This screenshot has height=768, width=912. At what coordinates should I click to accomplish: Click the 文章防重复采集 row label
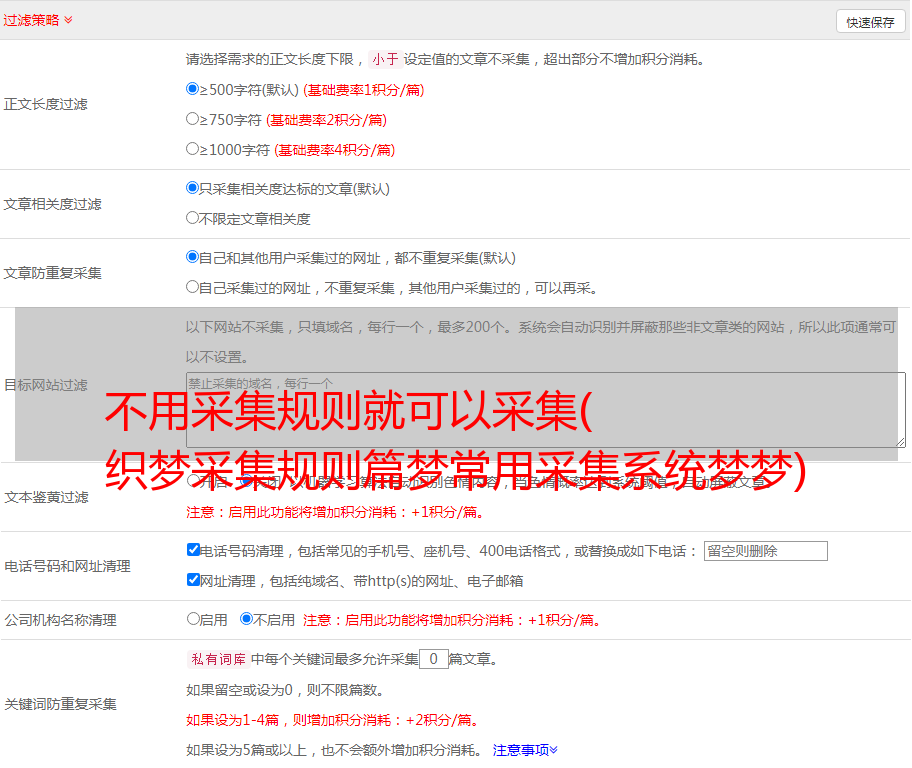pos(52,273)
